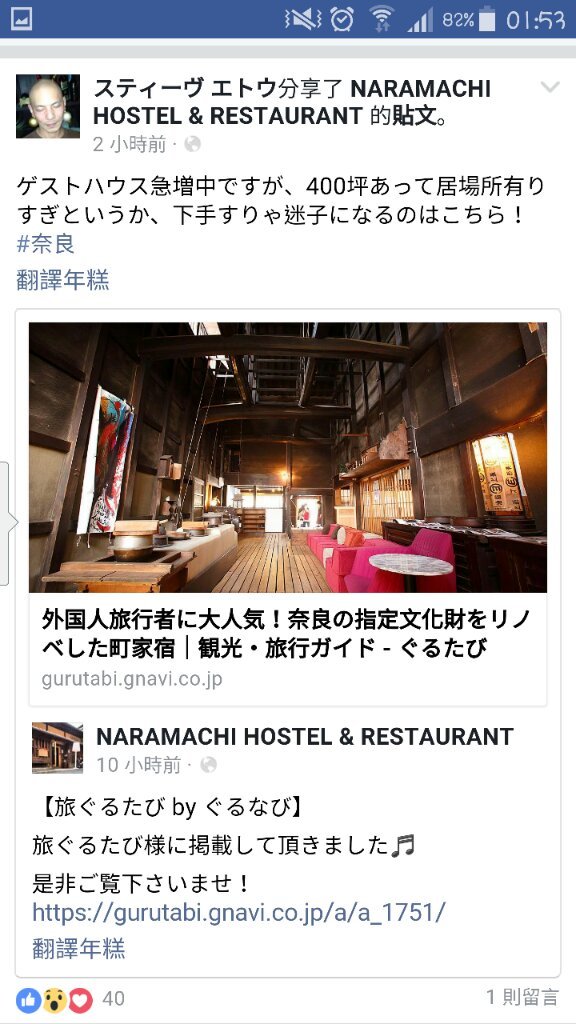Tap the blue like reaction icon
Viewport: 576px width, 1024px height.
tap(28, 999)
